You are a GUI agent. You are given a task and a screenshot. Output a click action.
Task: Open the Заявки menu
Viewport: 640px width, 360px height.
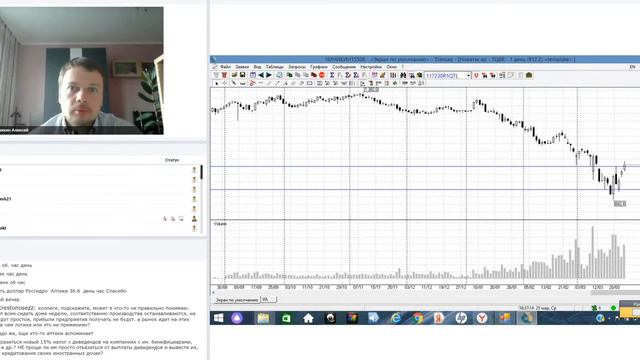(242, 67)
